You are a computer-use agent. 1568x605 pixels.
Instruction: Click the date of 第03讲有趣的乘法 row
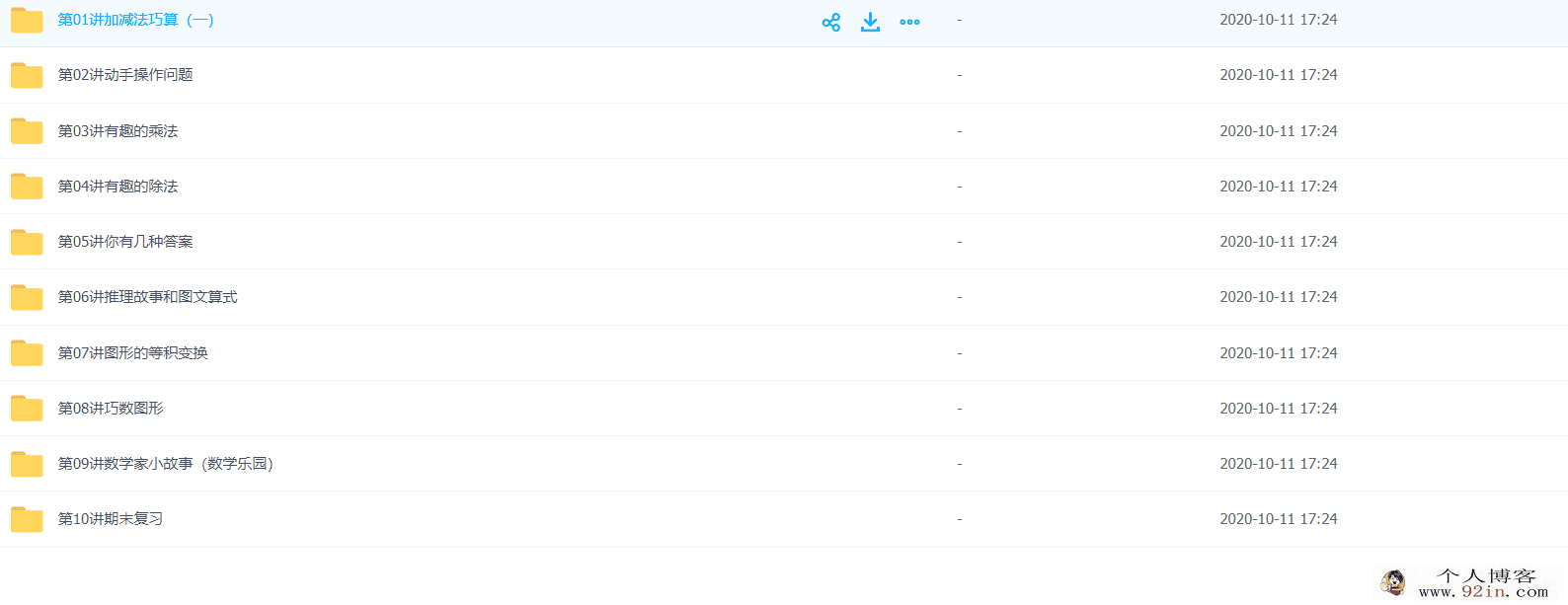click(x=1279, y=131)
